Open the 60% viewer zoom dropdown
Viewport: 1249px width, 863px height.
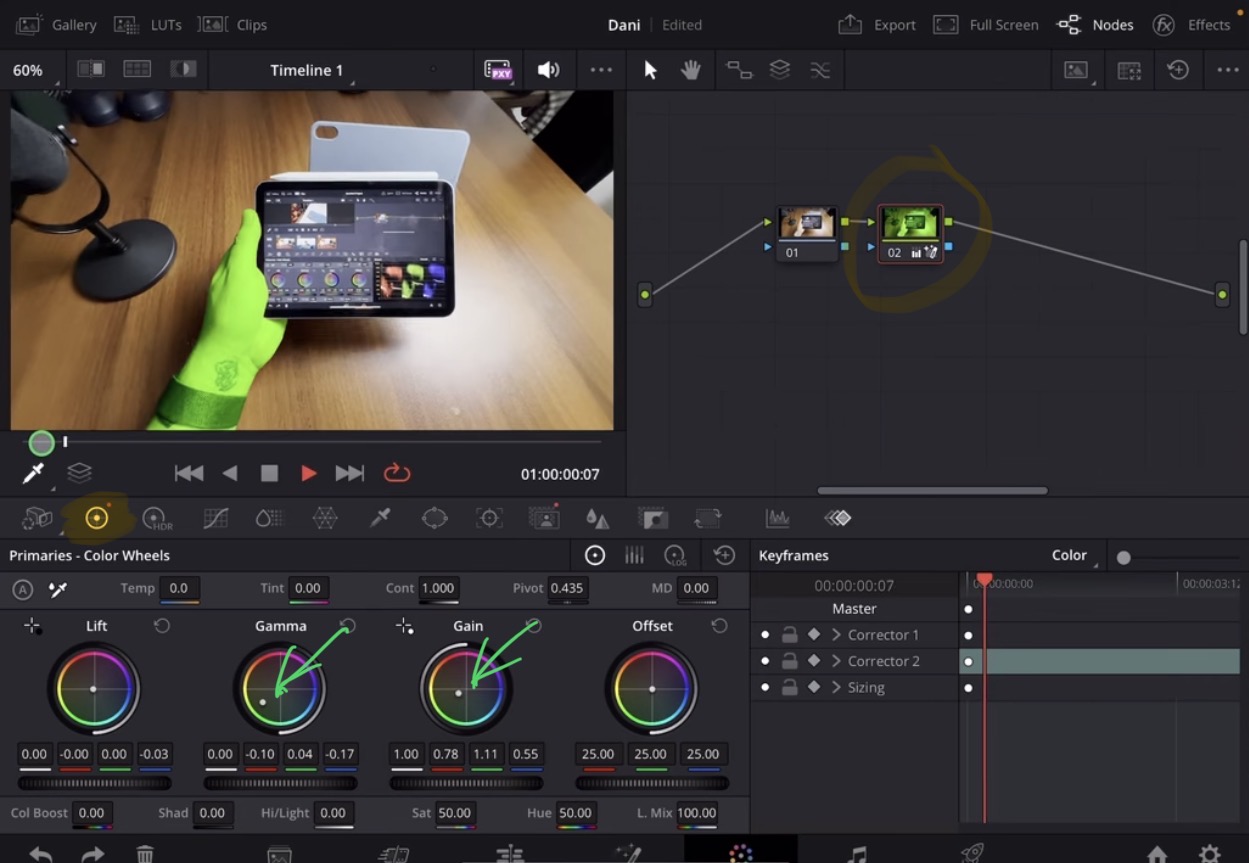[x=28, y=70]
